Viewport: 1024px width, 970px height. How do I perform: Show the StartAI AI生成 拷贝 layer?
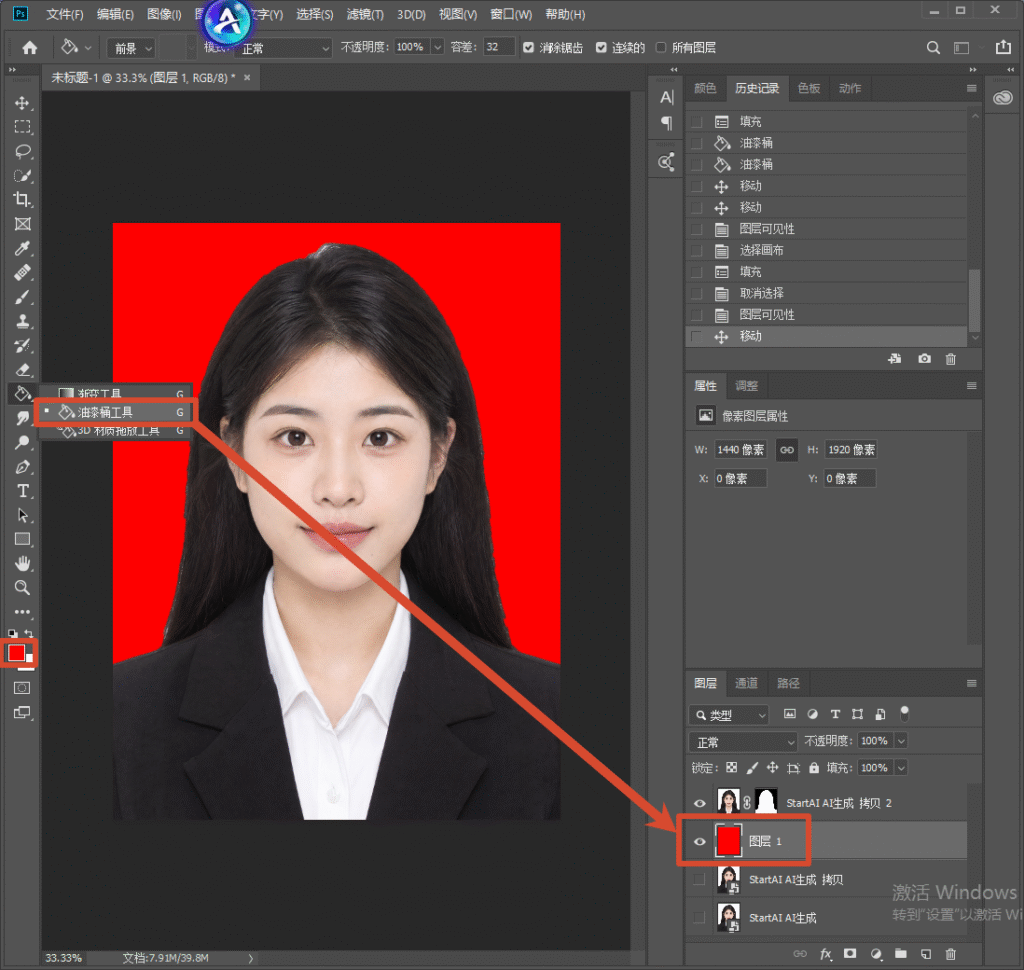pos(699,879)
